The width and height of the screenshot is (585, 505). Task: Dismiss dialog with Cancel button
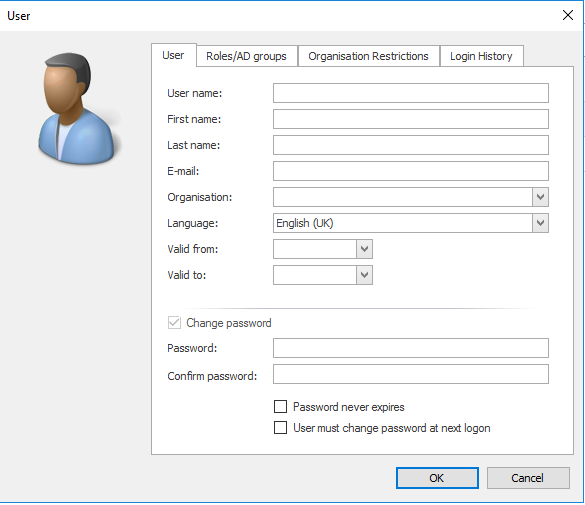528,478
